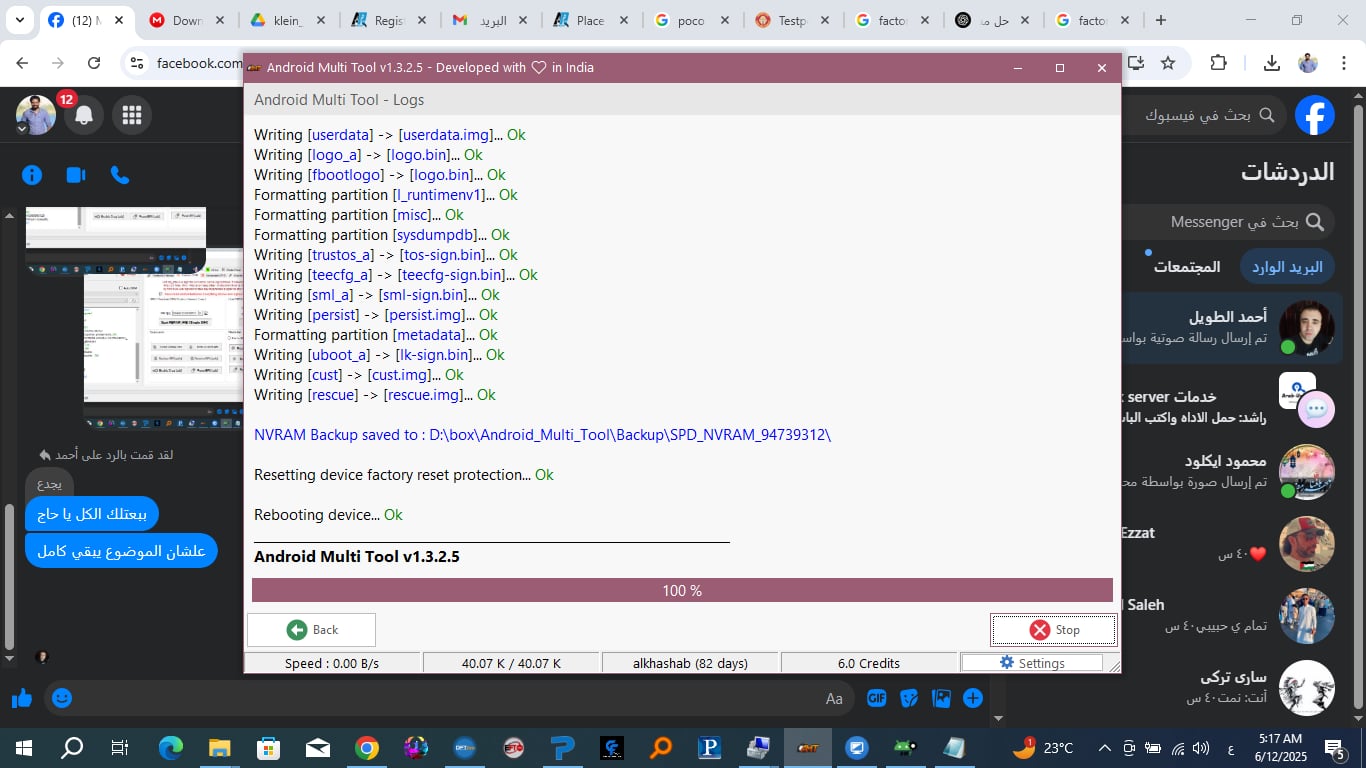Open the sticker picker in chat
The height and width of the screenshot is (768, 1366).
(909, 699)
